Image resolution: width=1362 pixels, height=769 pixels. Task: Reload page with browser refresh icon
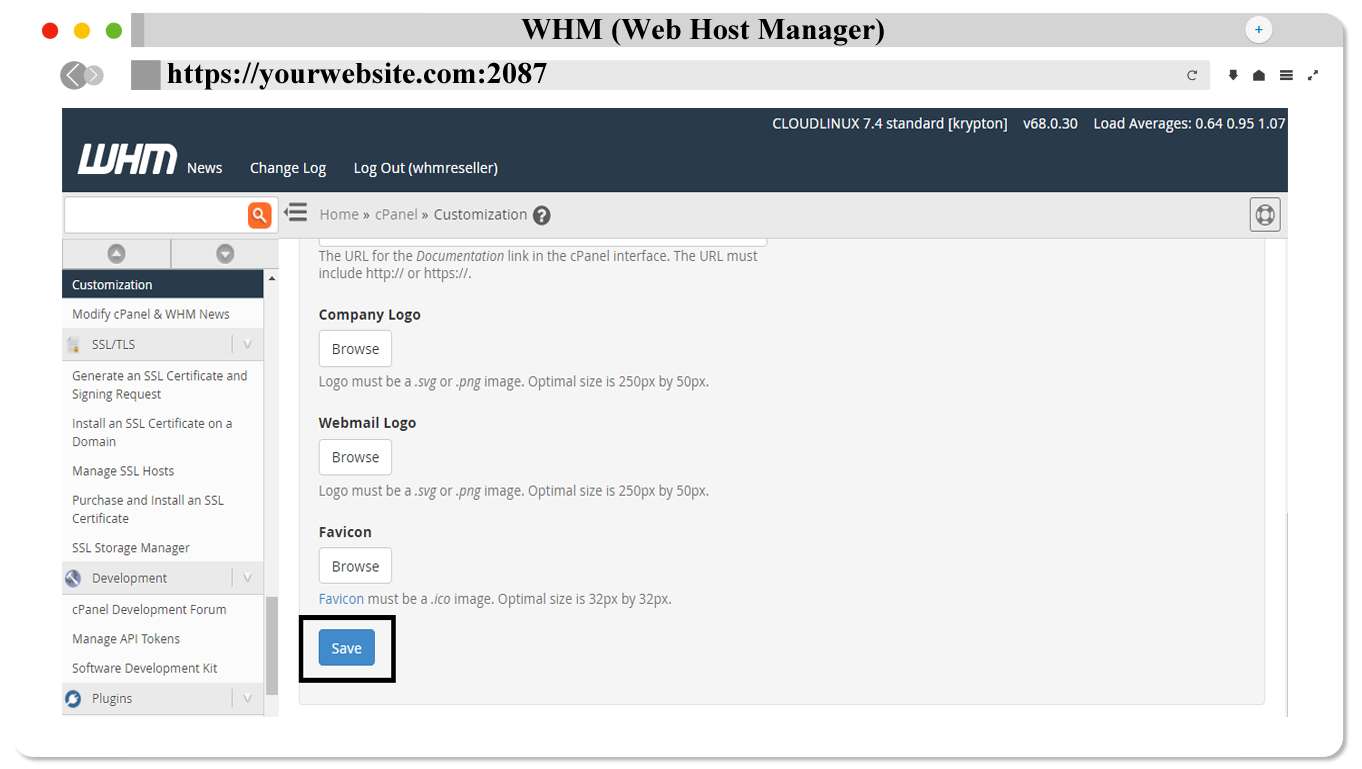[1192, 75]
